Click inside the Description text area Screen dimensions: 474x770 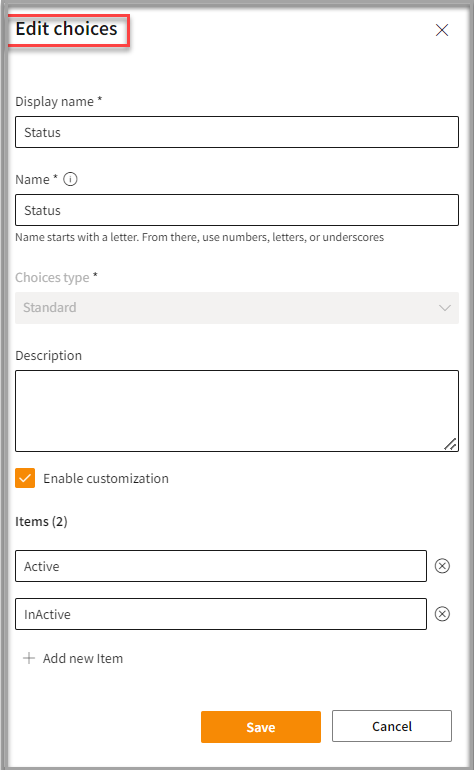pos(237,411)
